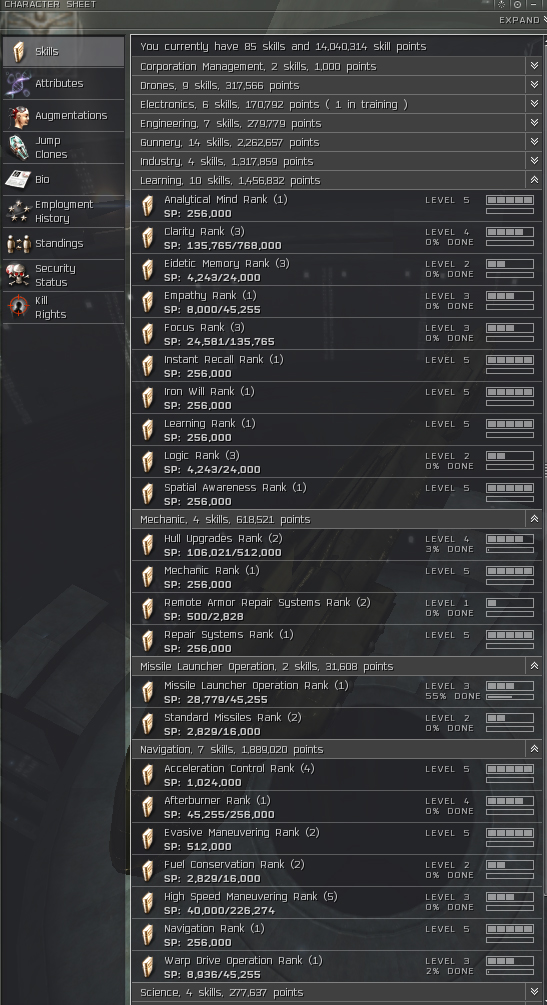The image size is (547, 1005).
Task: Select the Jump Clones icon
Action: (x=18, y=147)
